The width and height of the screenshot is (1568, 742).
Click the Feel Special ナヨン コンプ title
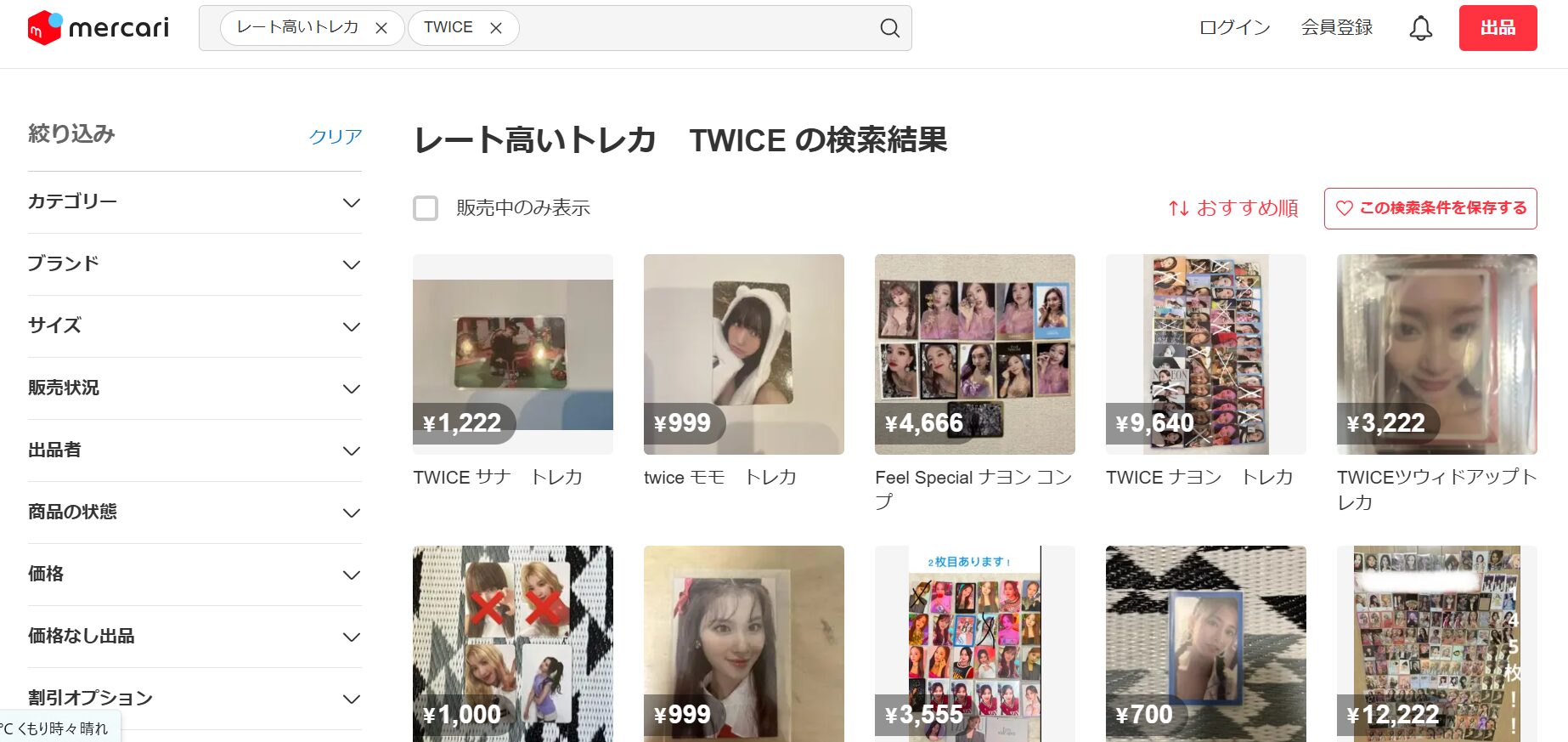point(973,490)
